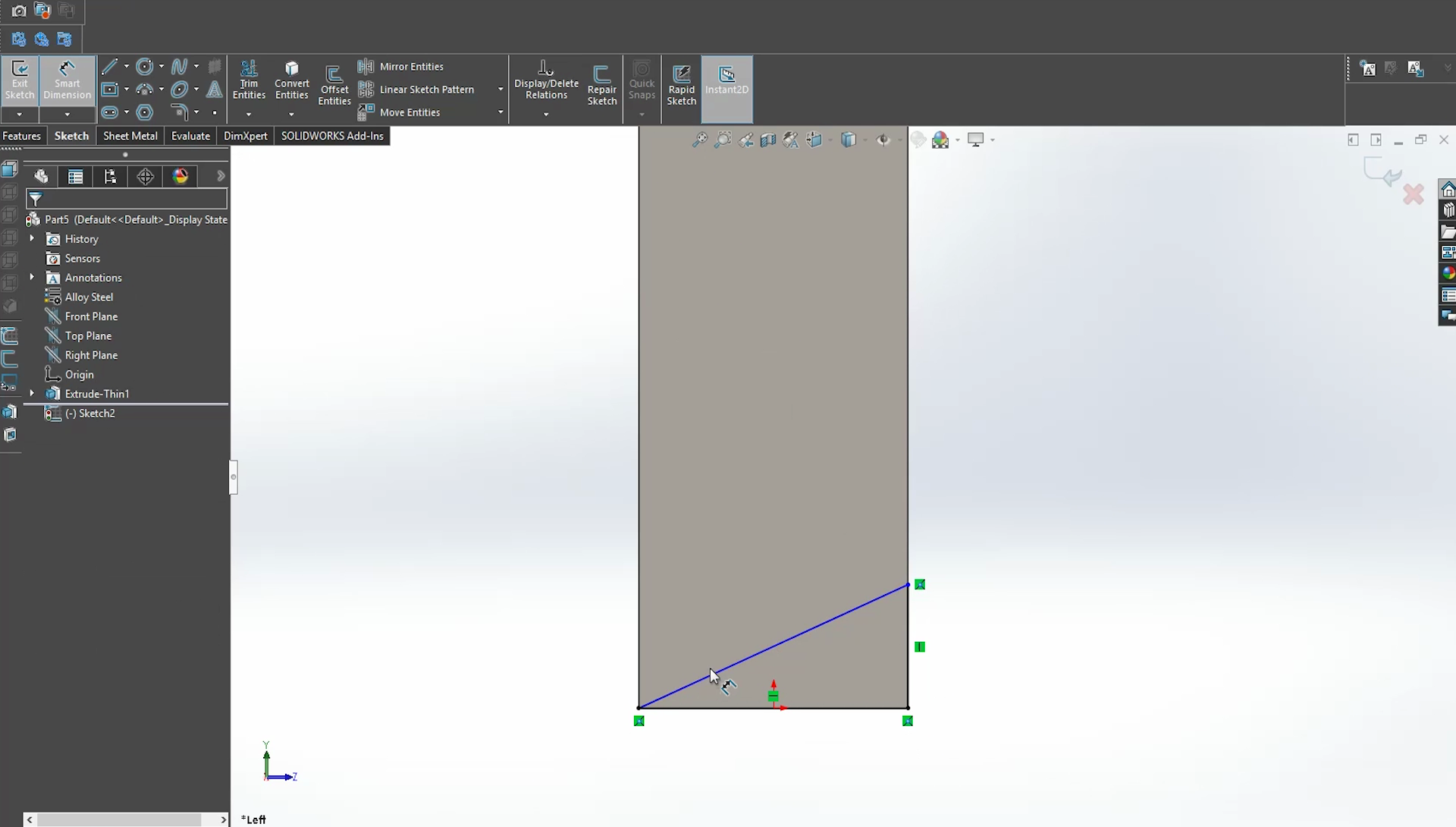Open PropertyManager tab
The width and height of the screenshot is (1456, 827).
(76, 177)
